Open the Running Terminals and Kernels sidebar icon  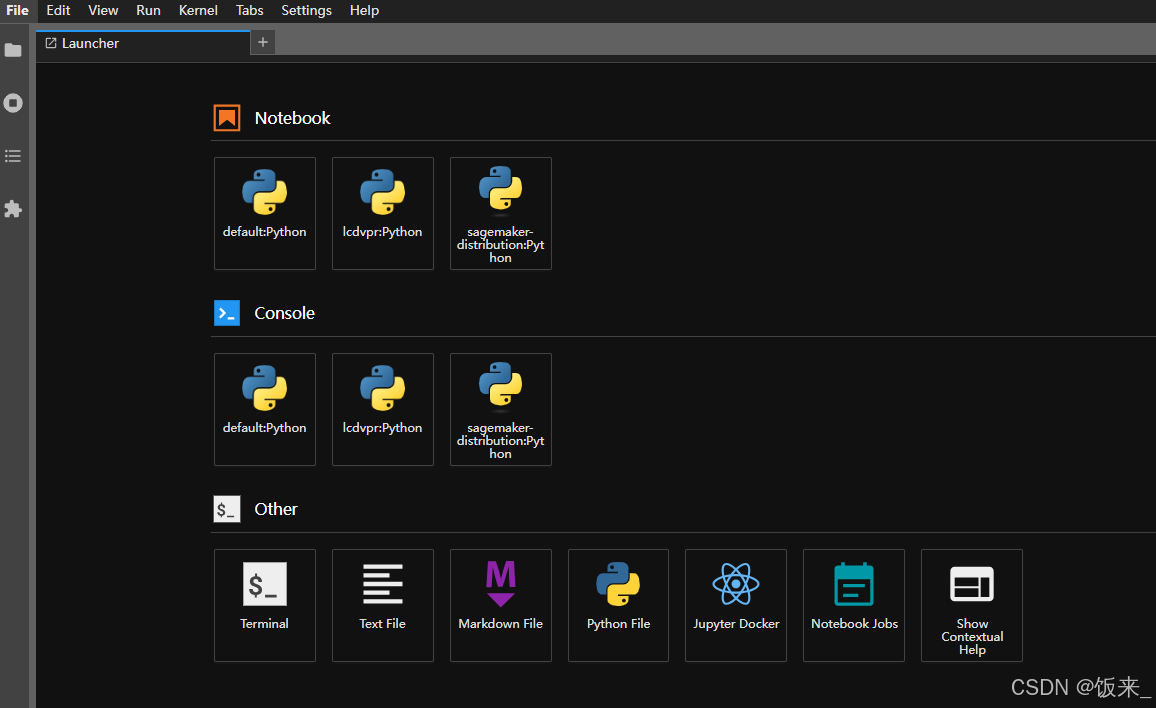13,103
